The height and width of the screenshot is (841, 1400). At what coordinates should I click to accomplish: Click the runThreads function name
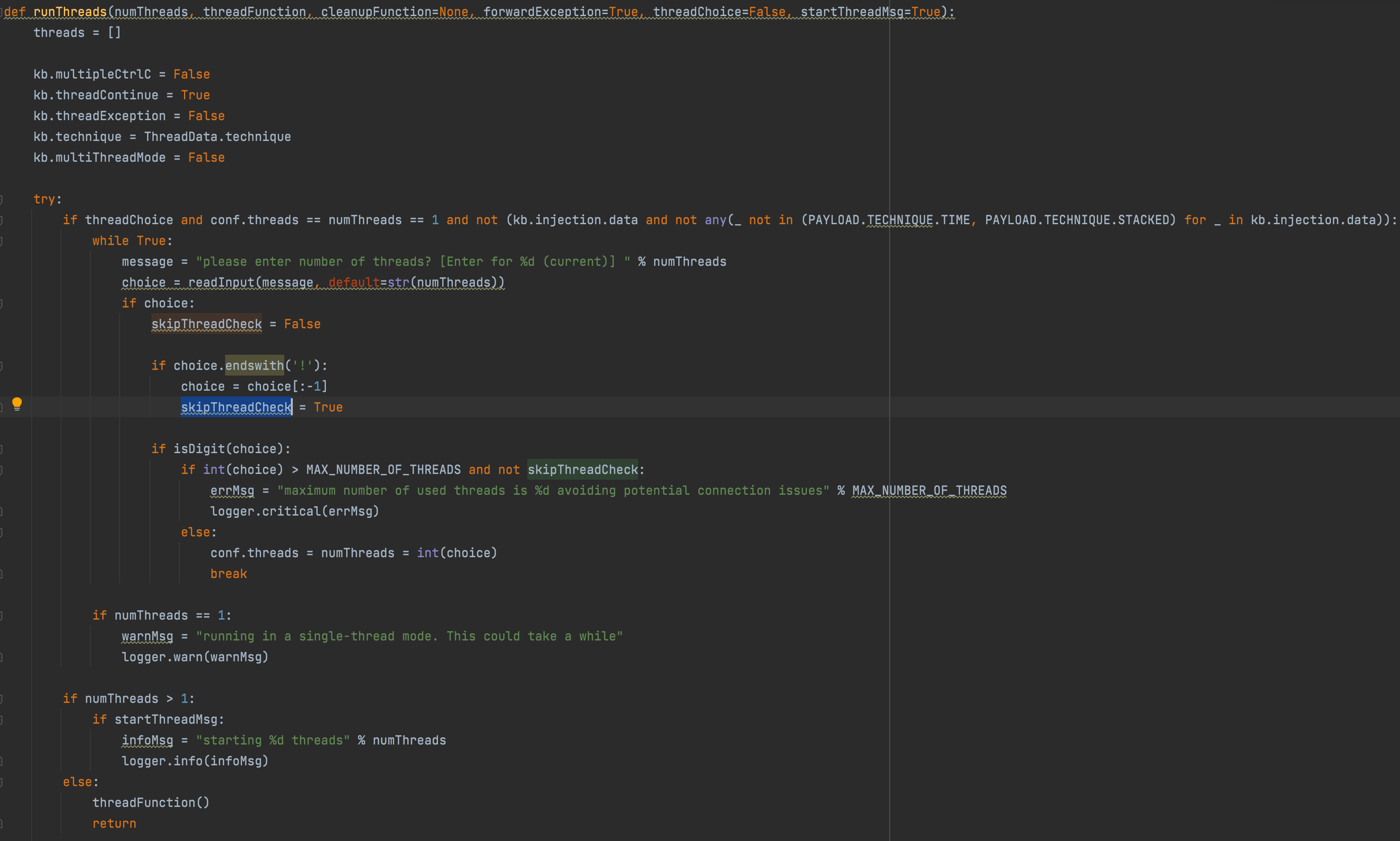pos(70,12)
